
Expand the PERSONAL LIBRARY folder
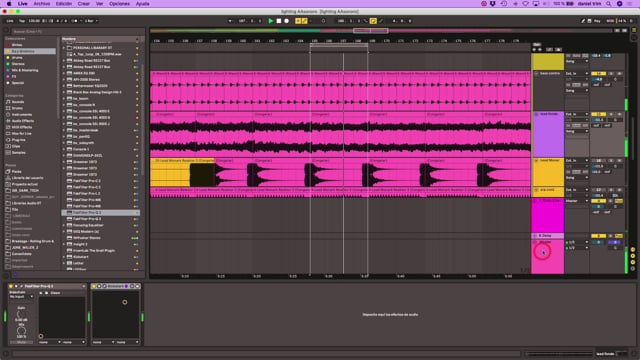(64, 48)
